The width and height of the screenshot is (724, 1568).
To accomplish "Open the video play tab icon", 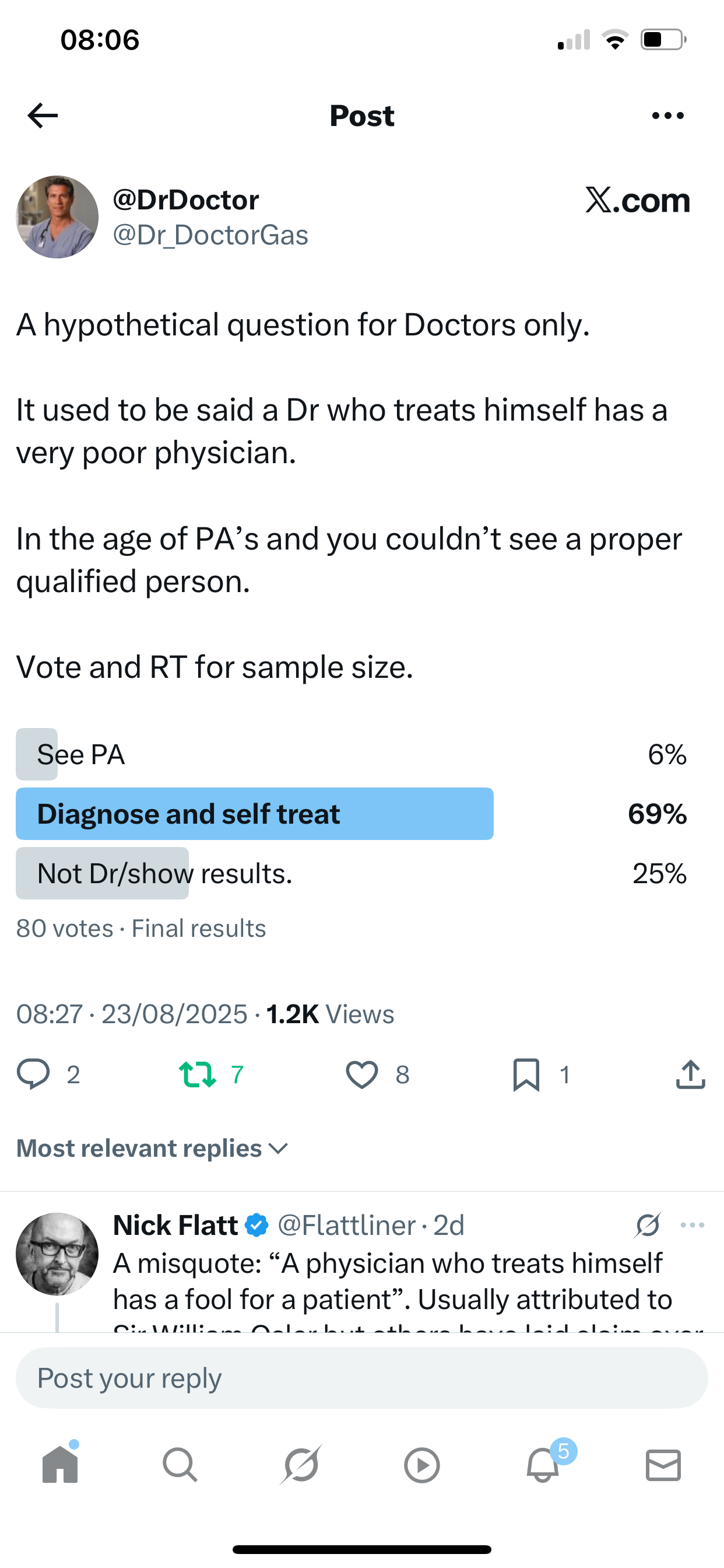I will (421, 1465).
